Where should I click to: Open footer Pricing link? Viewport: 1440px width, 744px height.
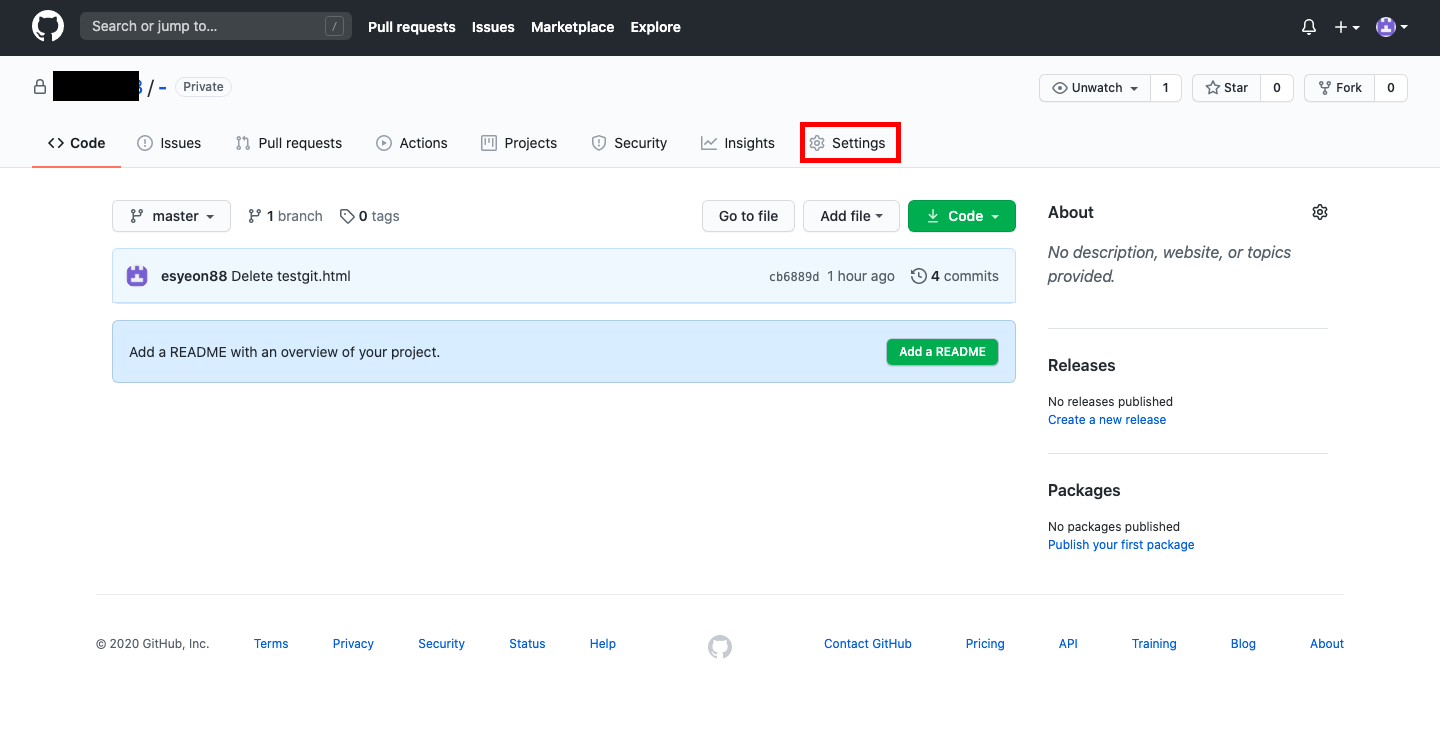985,644
